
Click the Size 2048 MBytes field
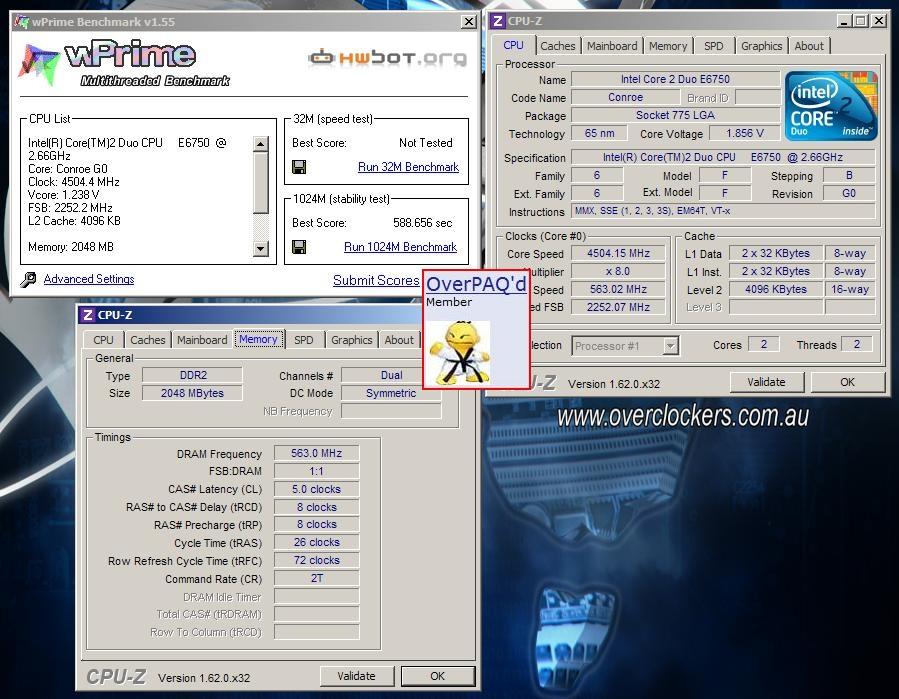pyautogui.click(x=193, y=393)
